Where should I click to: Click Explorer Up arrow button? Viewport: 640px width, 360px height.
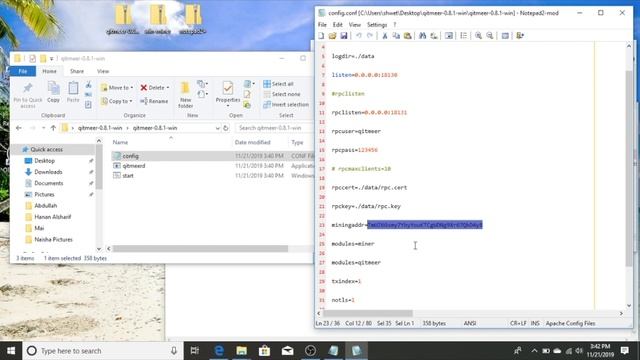(53, 128)
